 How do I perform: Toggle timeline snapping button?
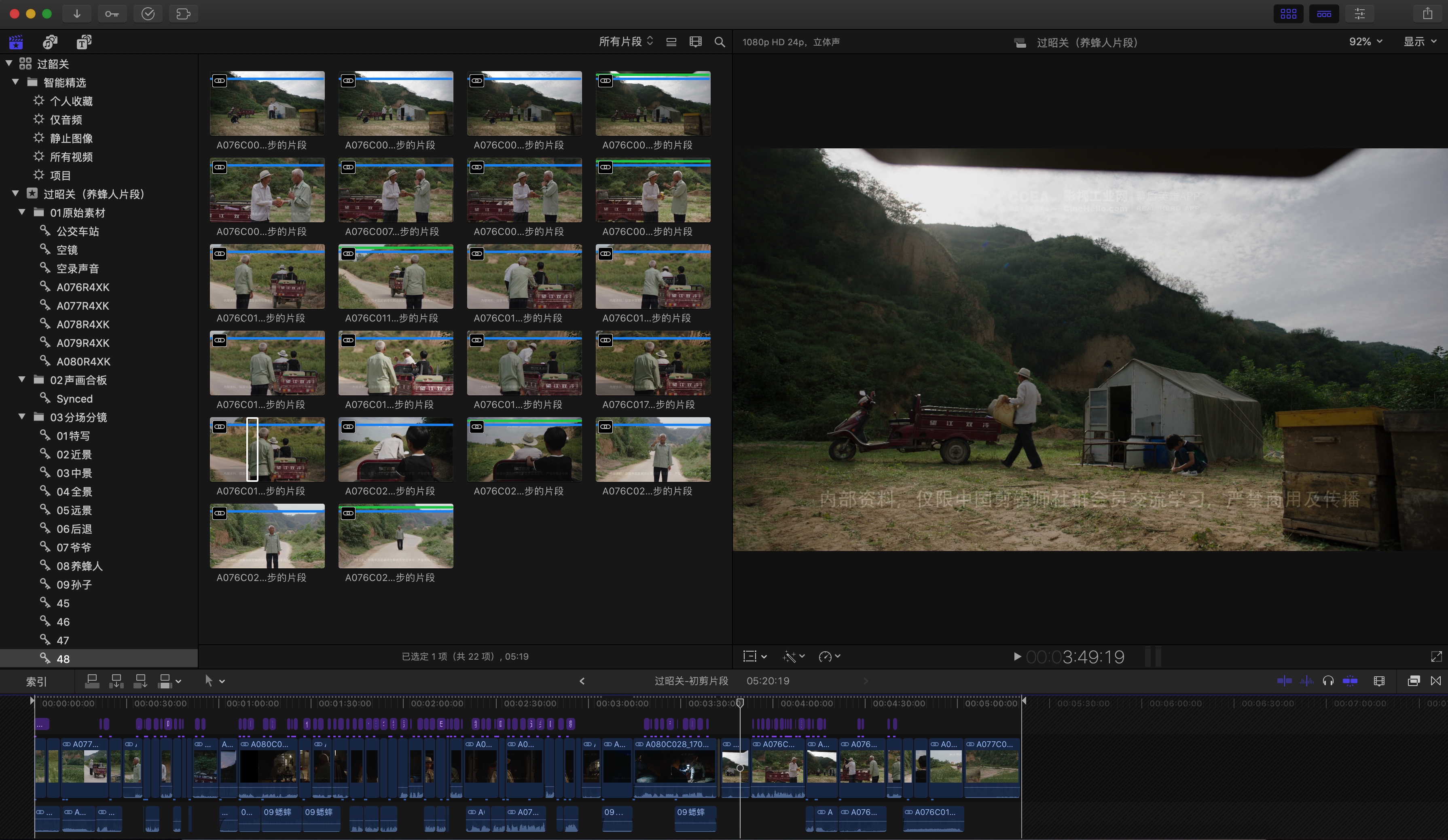click(x=1350, y=681)
